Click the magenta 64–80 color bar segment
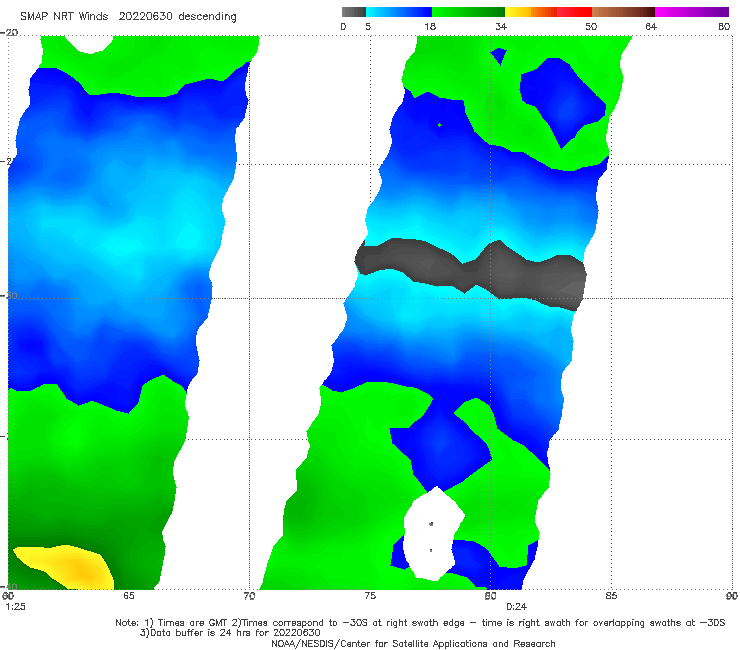Screen dimensions: 740x650 (x=691, y=12)
